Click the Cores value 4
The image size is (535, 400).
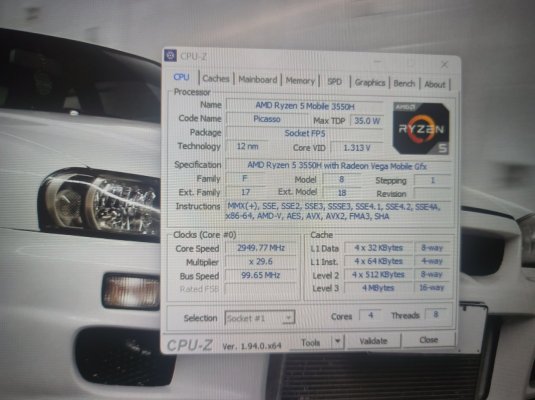pos(371,315)
